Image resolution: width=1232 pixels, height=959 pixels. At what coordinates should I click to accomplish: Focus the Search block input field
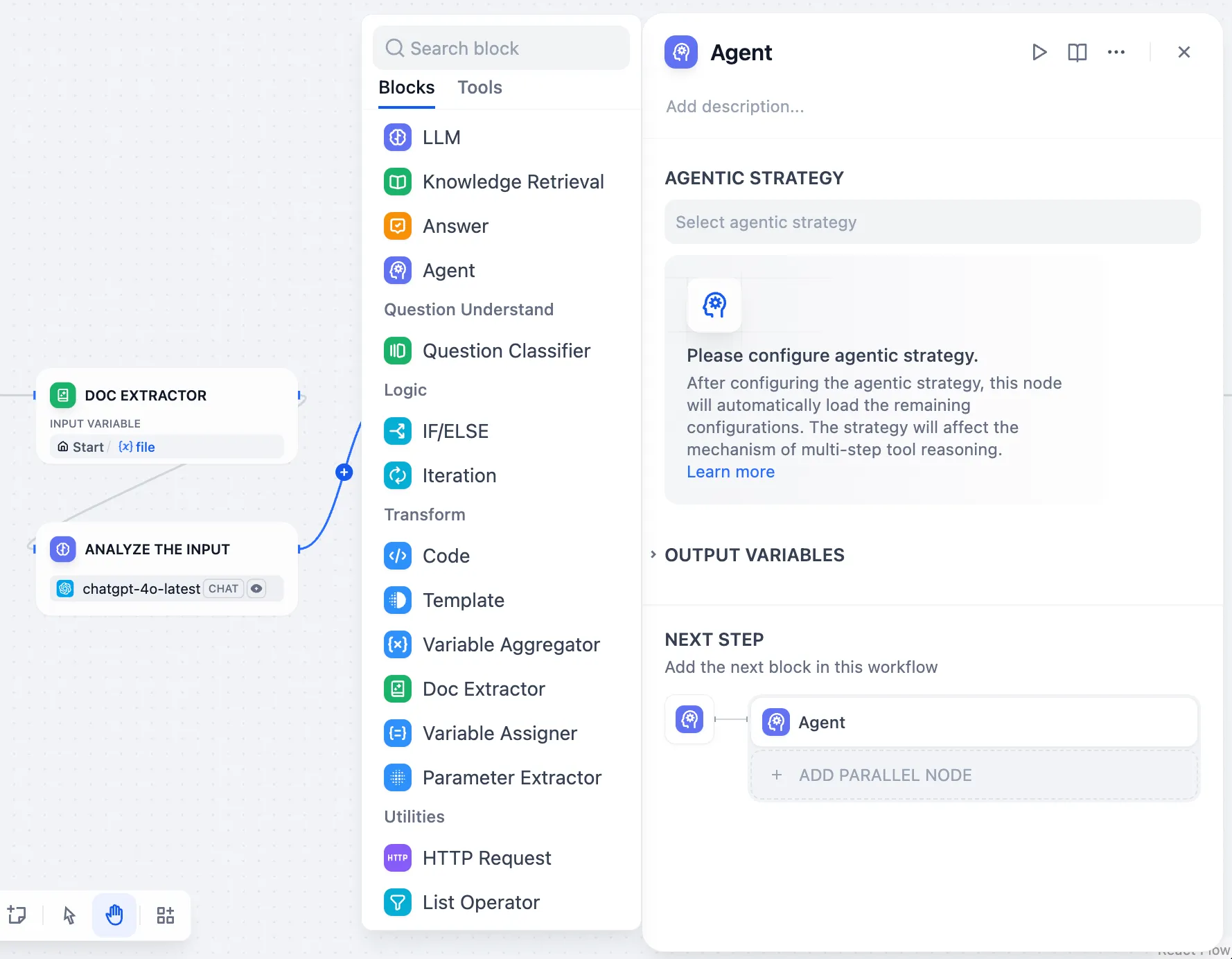(501, 49)
